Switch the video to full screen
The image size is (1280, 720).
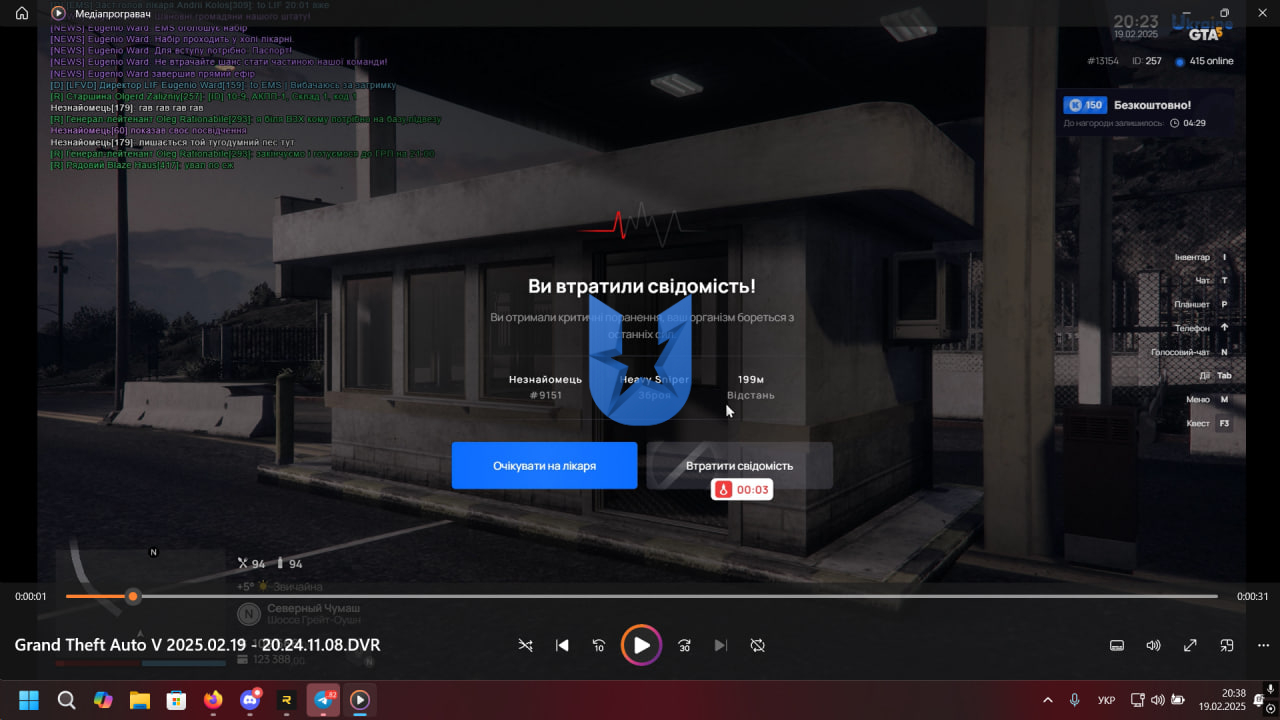[1190, 645]
